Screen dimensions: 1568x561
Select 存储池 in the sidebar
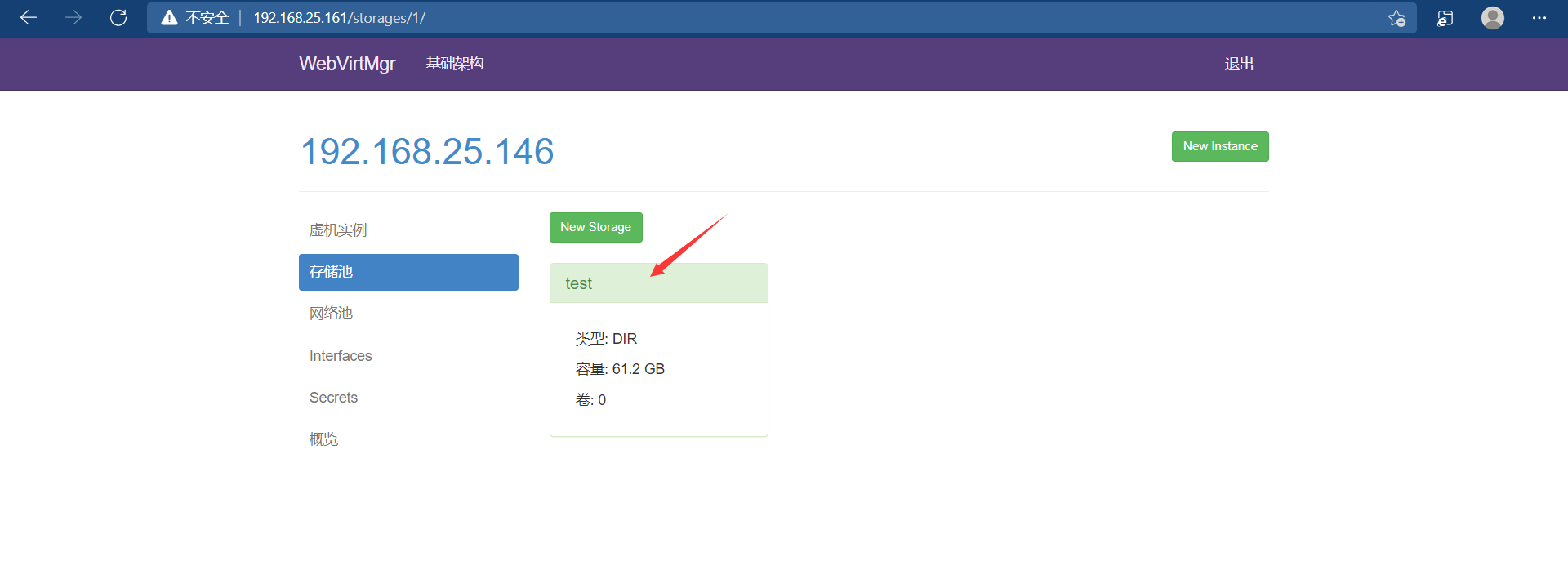point(408,272)
